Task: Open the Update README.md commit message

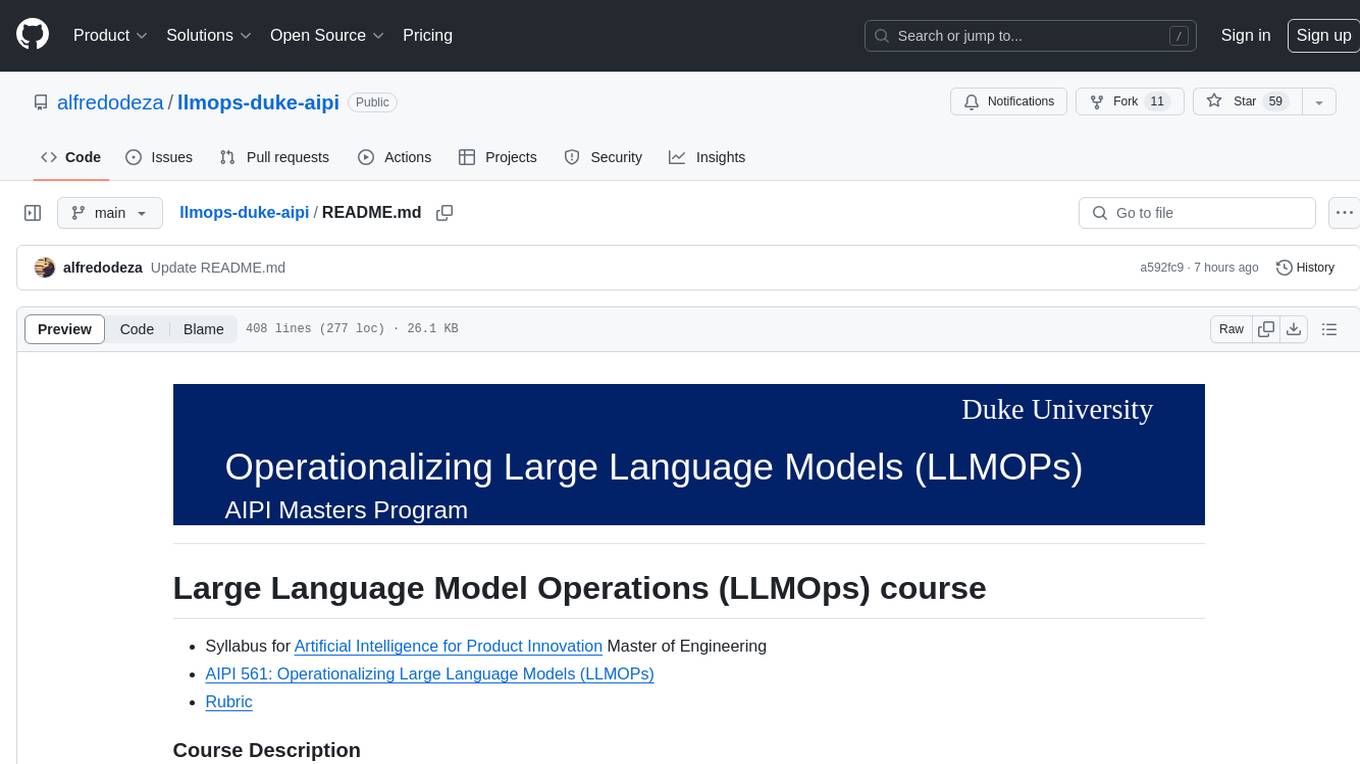Action: 218,268
